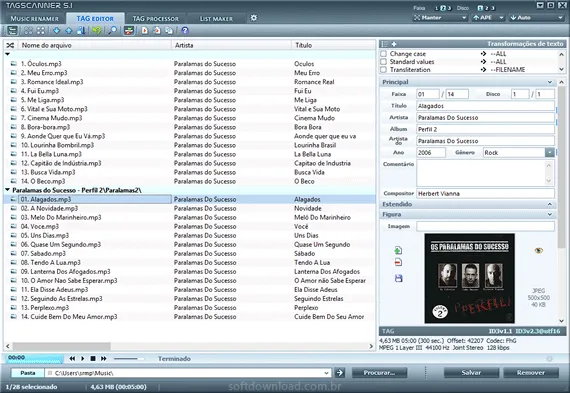Switch to the List Maker tab
This screenshot has width=570, height=393.
216,19
